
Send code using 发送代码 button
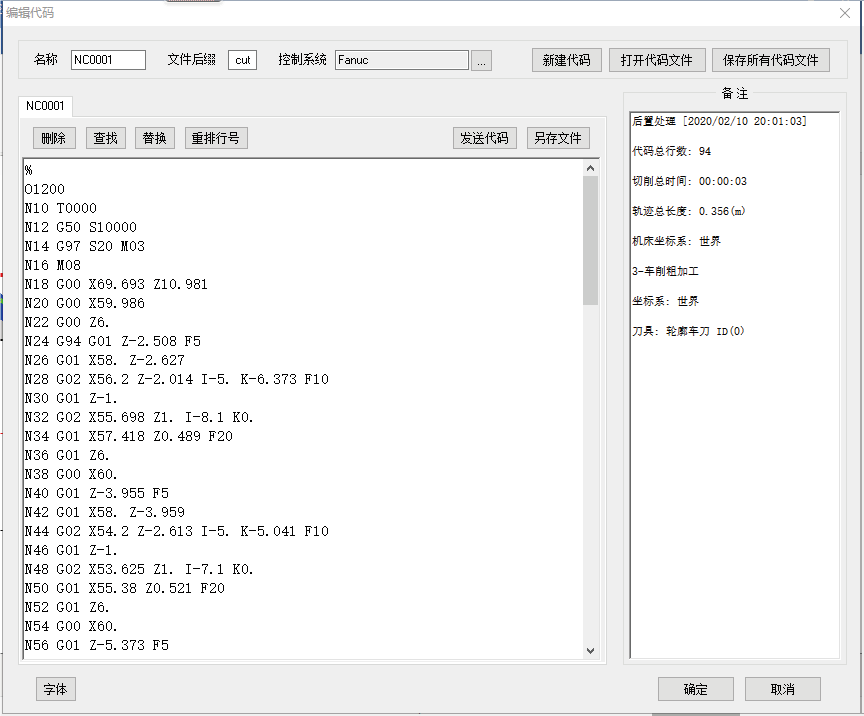483,138
